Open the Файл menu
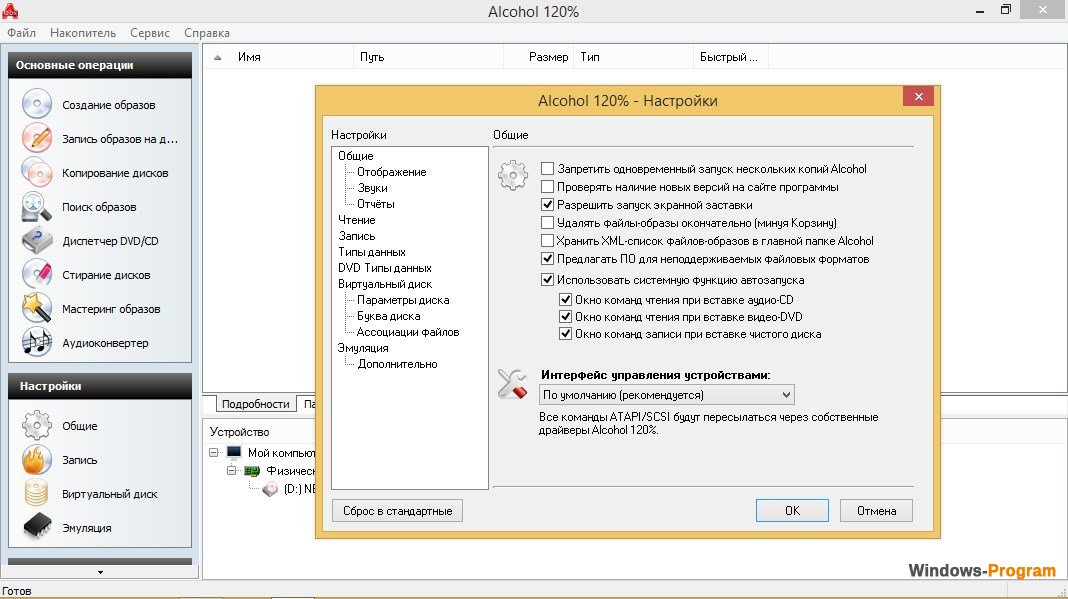The height and width of the screenshot is (599, 1068). pos(21,33)
